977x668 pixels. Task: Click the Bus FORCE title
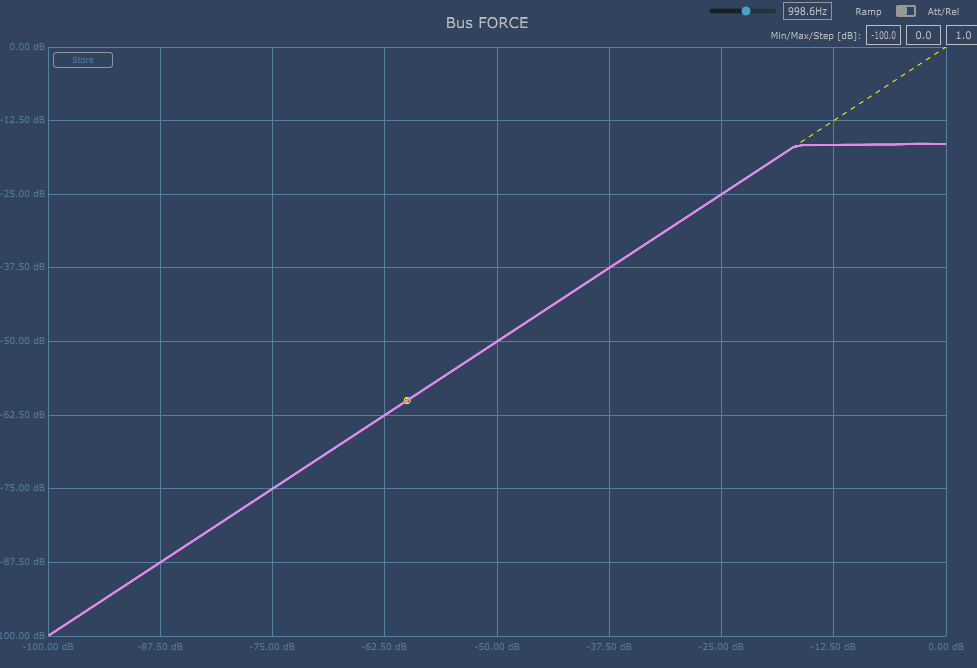(487, 22)
